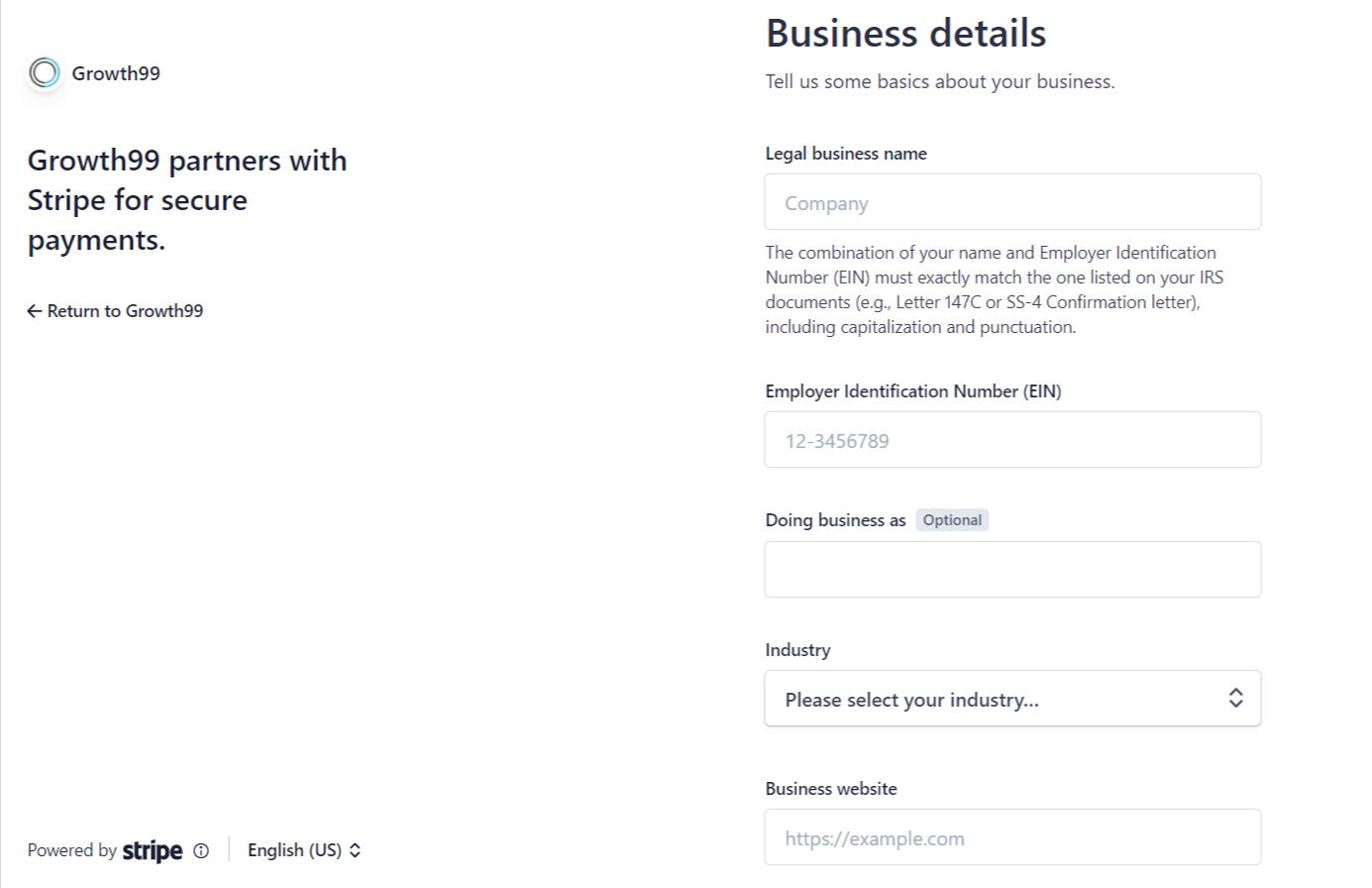Screen dimensions: 1372x888
Task: Click the 'Legal business name' label
Action: 846,154
